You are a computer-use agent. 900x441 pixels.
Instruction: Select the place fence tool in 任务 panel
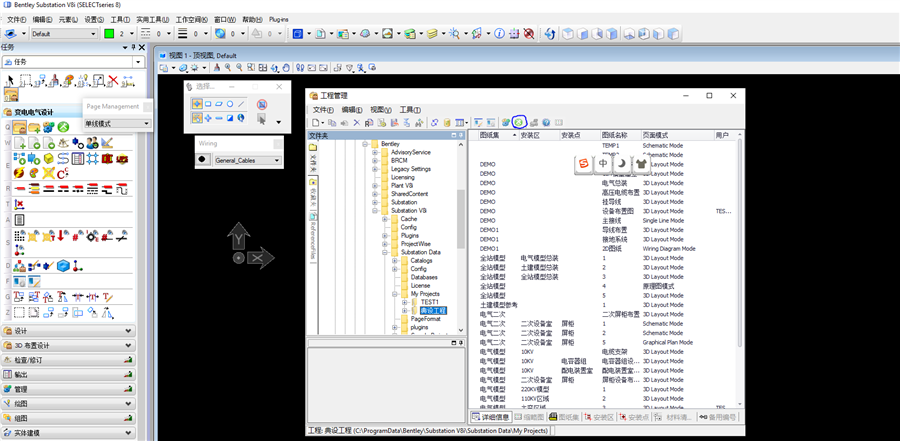point(25,81)
